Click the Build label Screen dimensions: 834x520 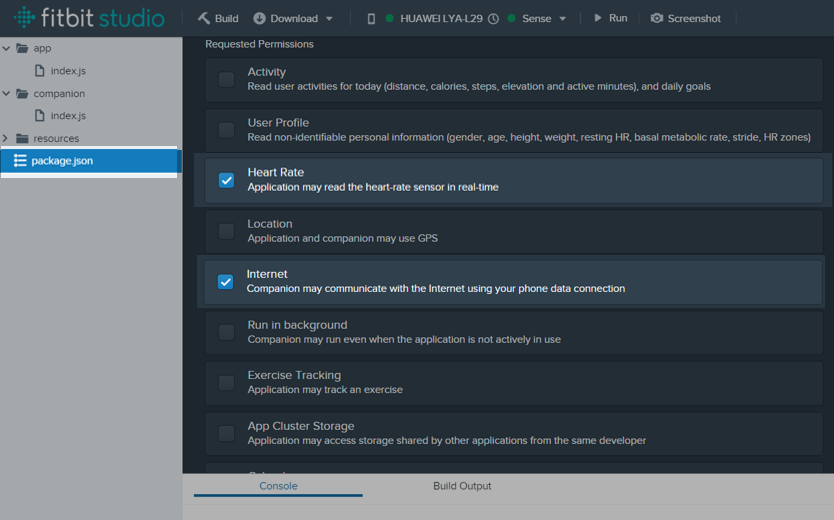226,19
